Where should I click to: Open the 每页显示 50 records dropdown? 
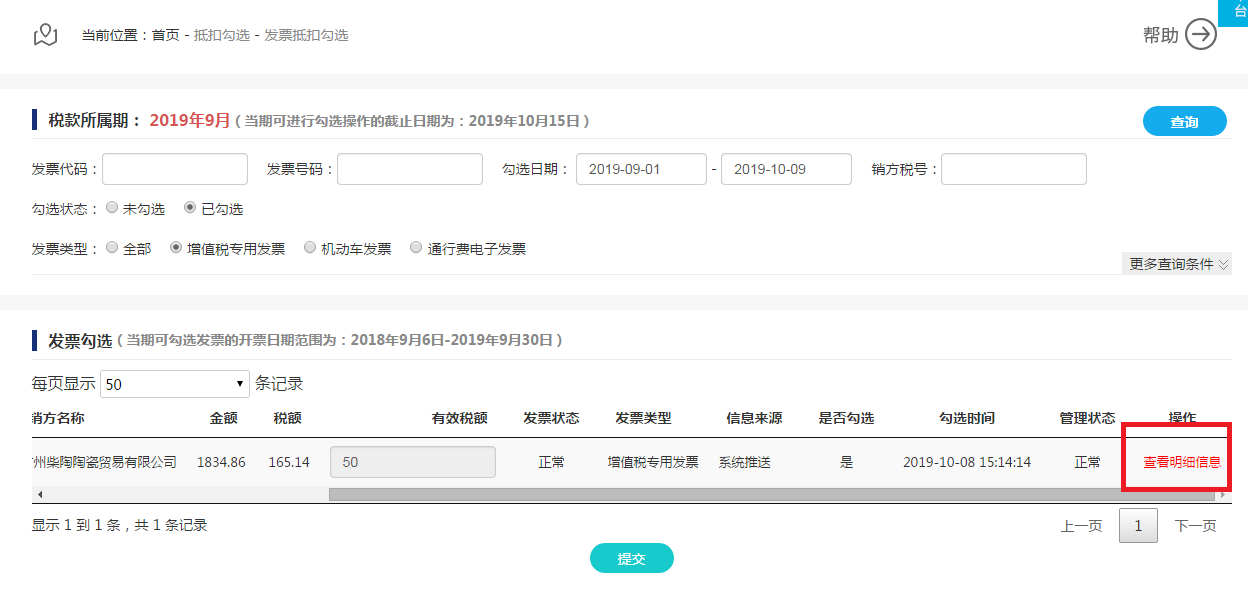point(175,384)
